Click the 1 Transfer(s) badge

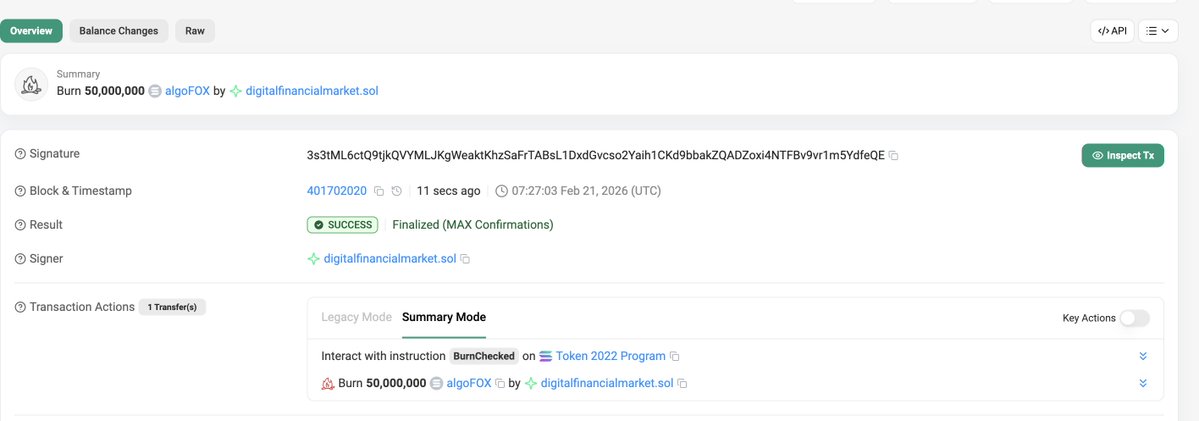[x=172, y=307]
